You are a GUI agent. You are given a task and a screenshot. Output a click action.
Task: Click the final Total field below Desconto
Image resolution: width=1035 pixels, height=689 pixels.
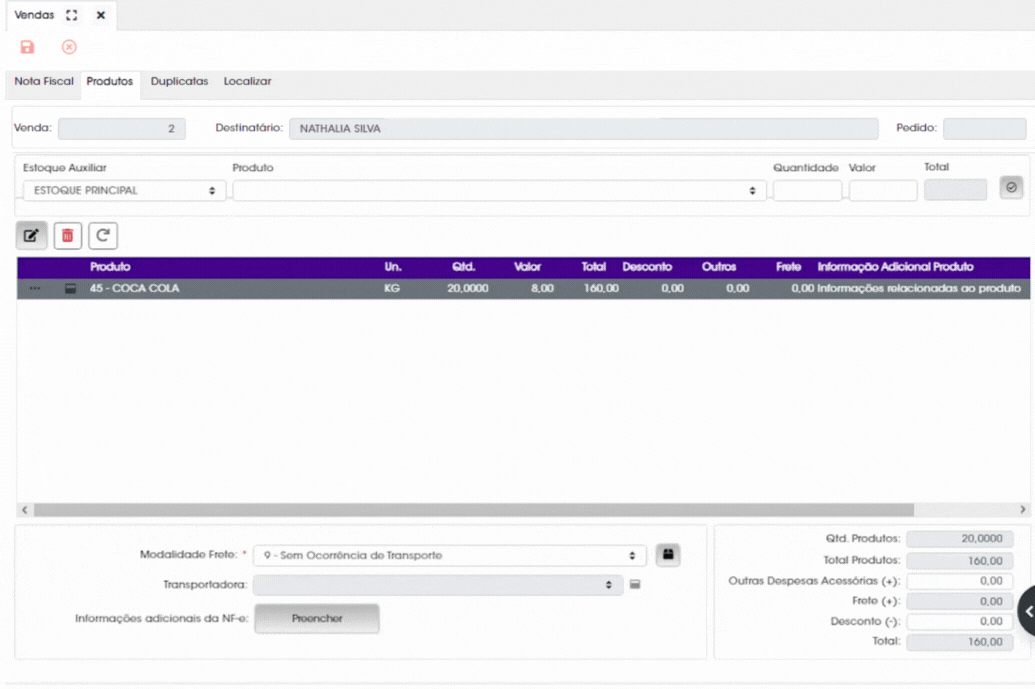tap(960, 641)
